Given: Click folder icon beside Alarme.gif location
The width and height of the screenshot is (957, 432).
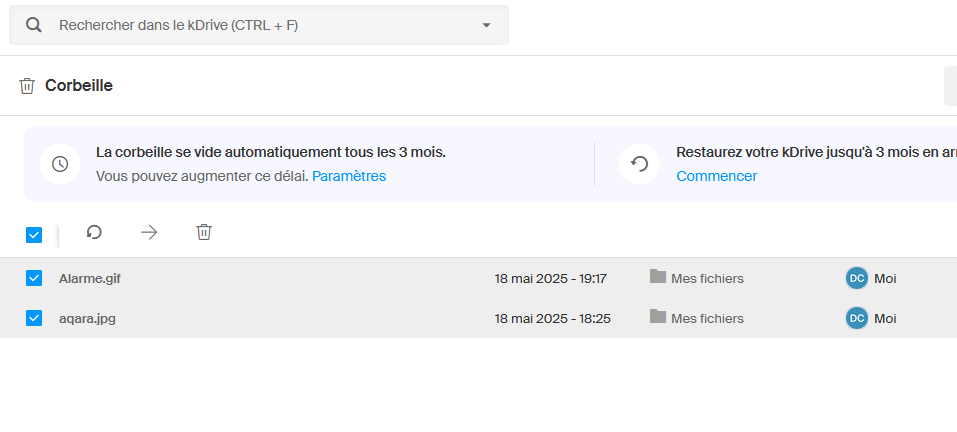Looking at the screenshot, I should 658,277.
